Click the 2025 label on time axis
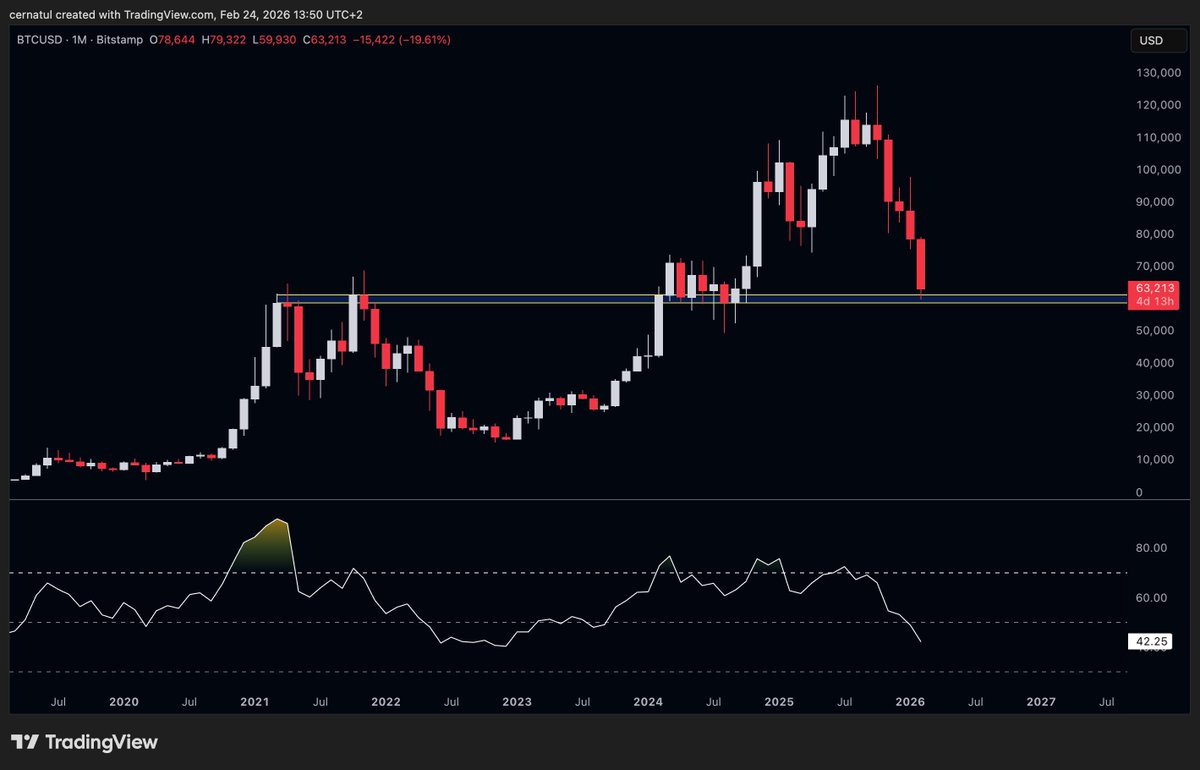Image resolution: width=1200 pixels, height=770 pixels. tap(779, 702)
